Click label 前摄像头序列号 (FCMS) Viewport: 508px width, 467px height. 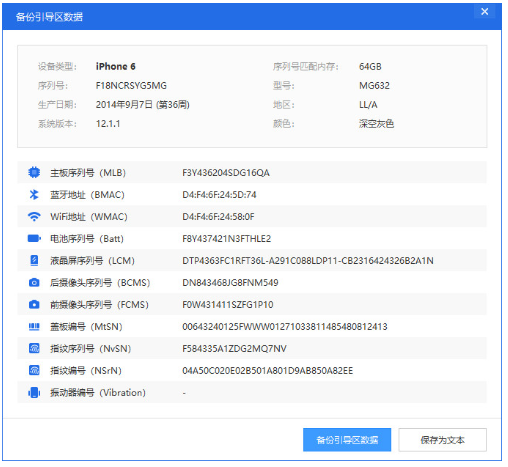pos(99,305)
